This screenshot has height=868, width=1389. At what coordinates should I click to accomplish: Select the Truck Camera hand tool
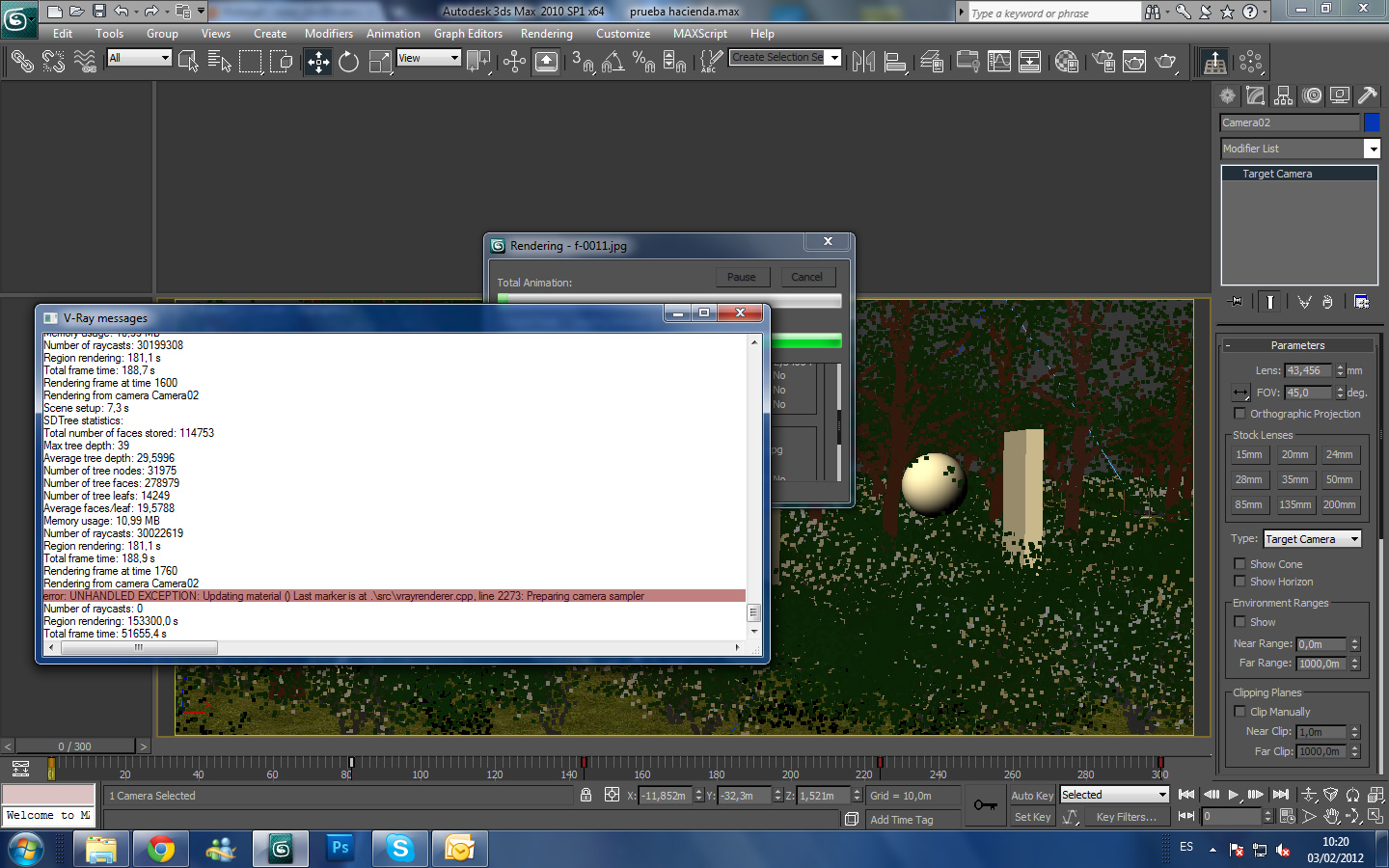click(1331, 816)
